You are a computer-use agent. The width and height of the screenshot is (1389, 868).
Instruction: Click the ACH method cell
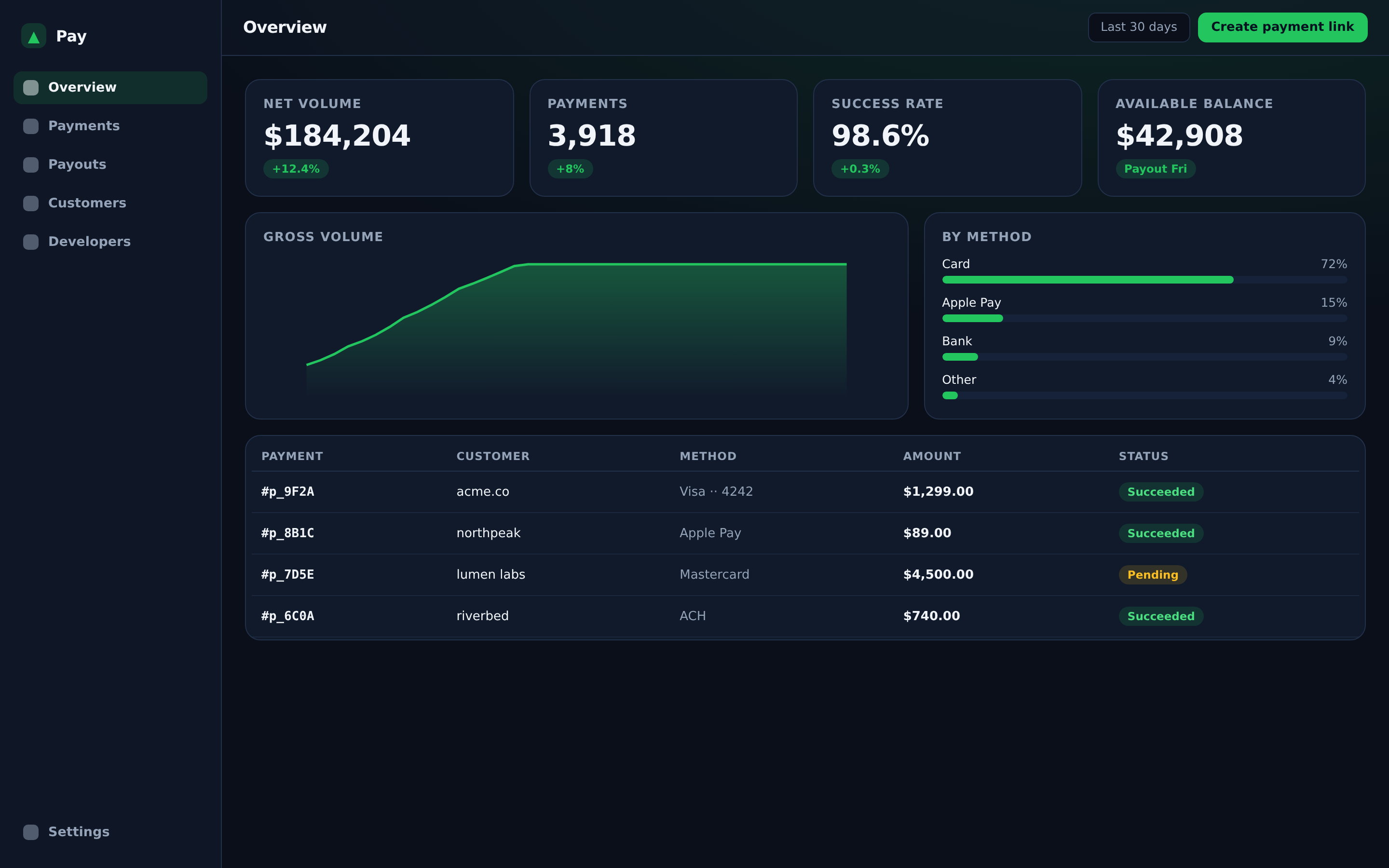pos(693,616)
